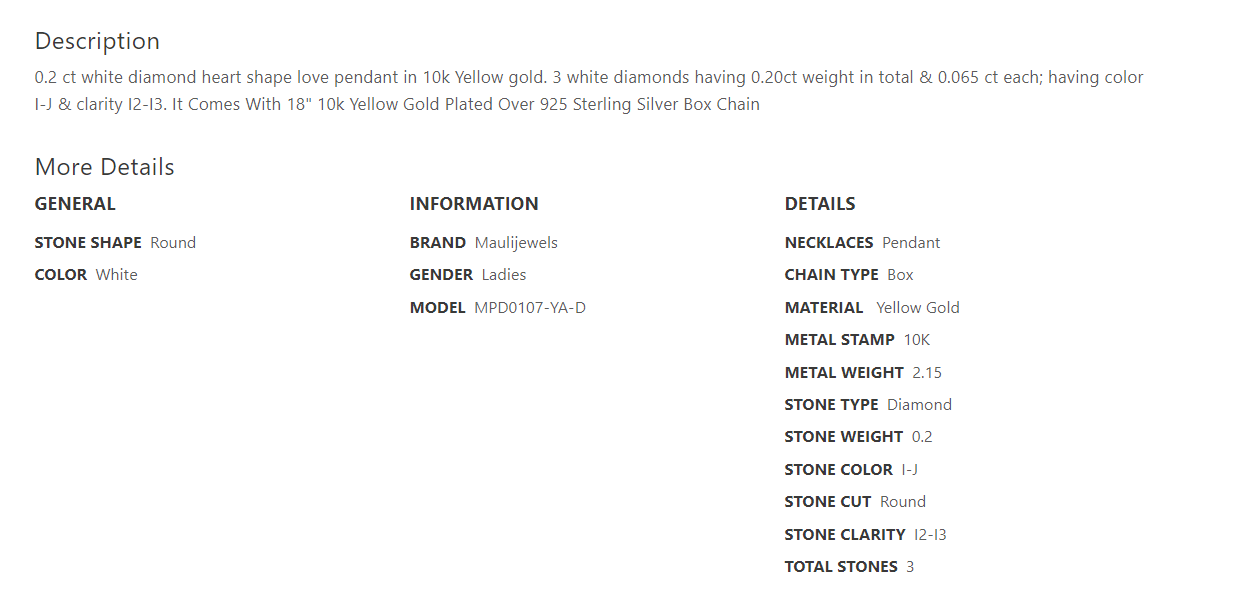This screenshot has width=1245, height=603.
Task: Select the DETAILS section header
Action: coord(820,204)
